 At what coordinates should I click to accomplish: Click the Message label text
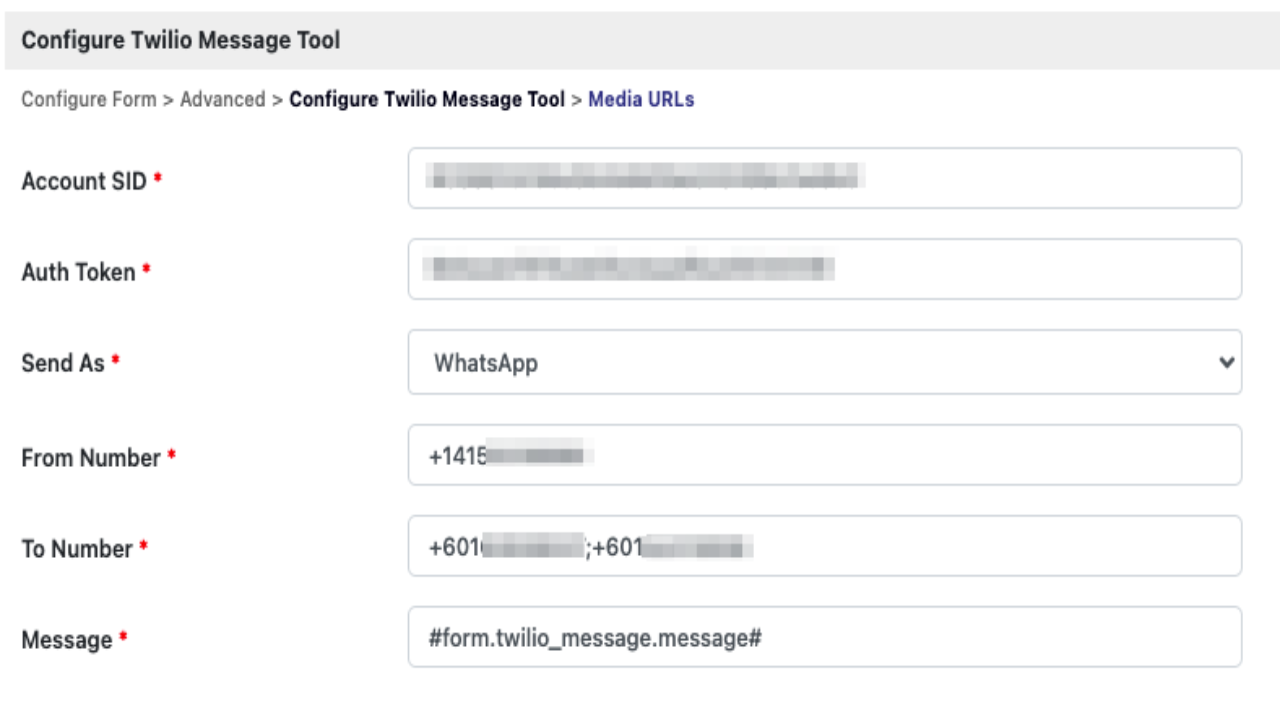click(67, 640)
